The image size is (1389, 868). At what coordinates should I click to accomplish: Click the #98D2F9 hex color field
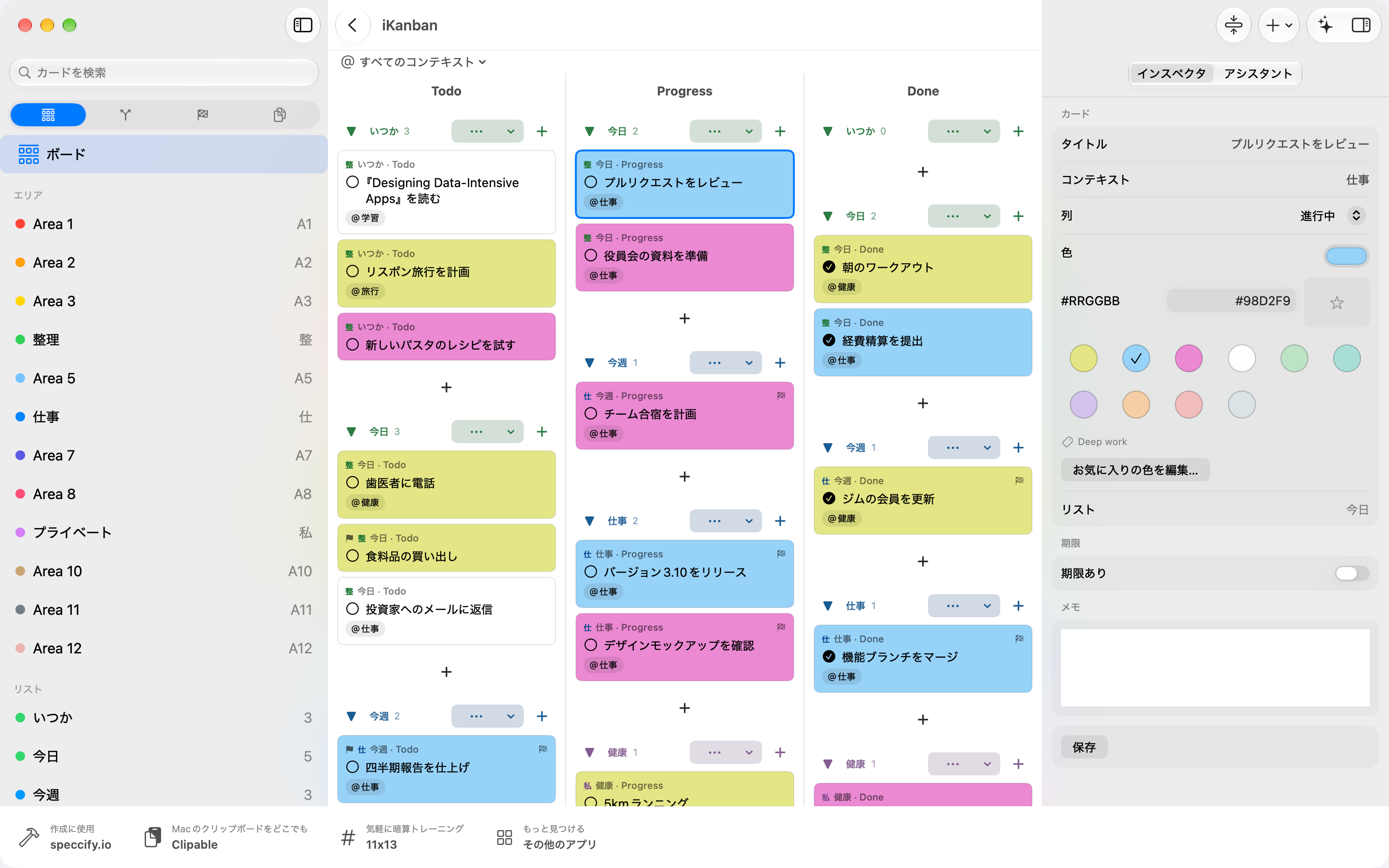pos(1231,301)
